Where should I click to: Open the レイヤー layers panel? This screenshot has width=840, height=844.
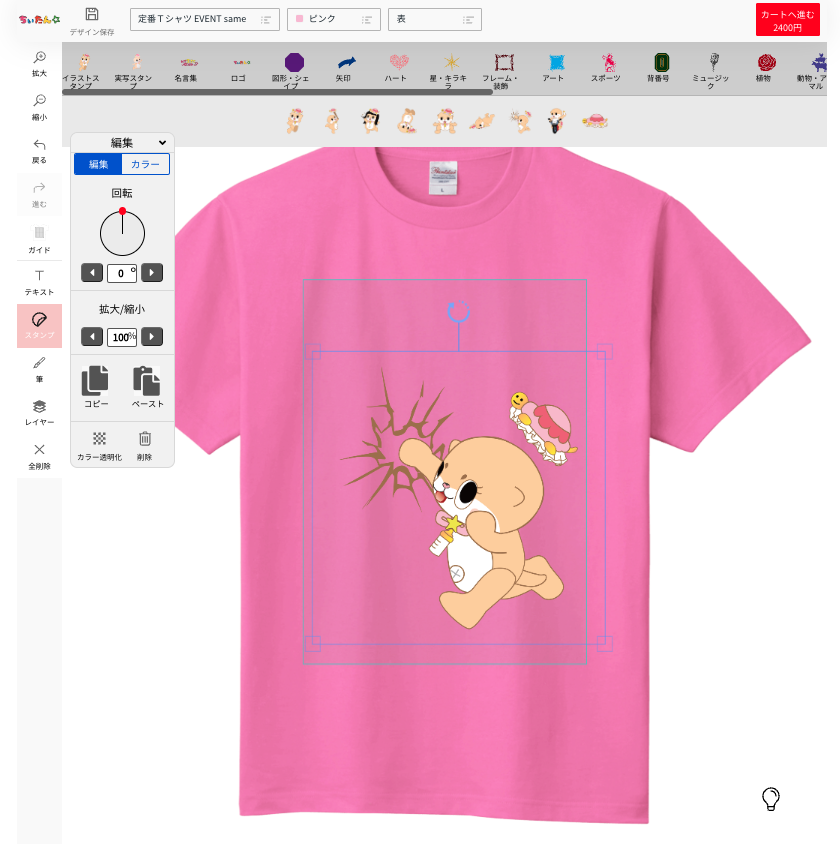(x=38, y=410)
